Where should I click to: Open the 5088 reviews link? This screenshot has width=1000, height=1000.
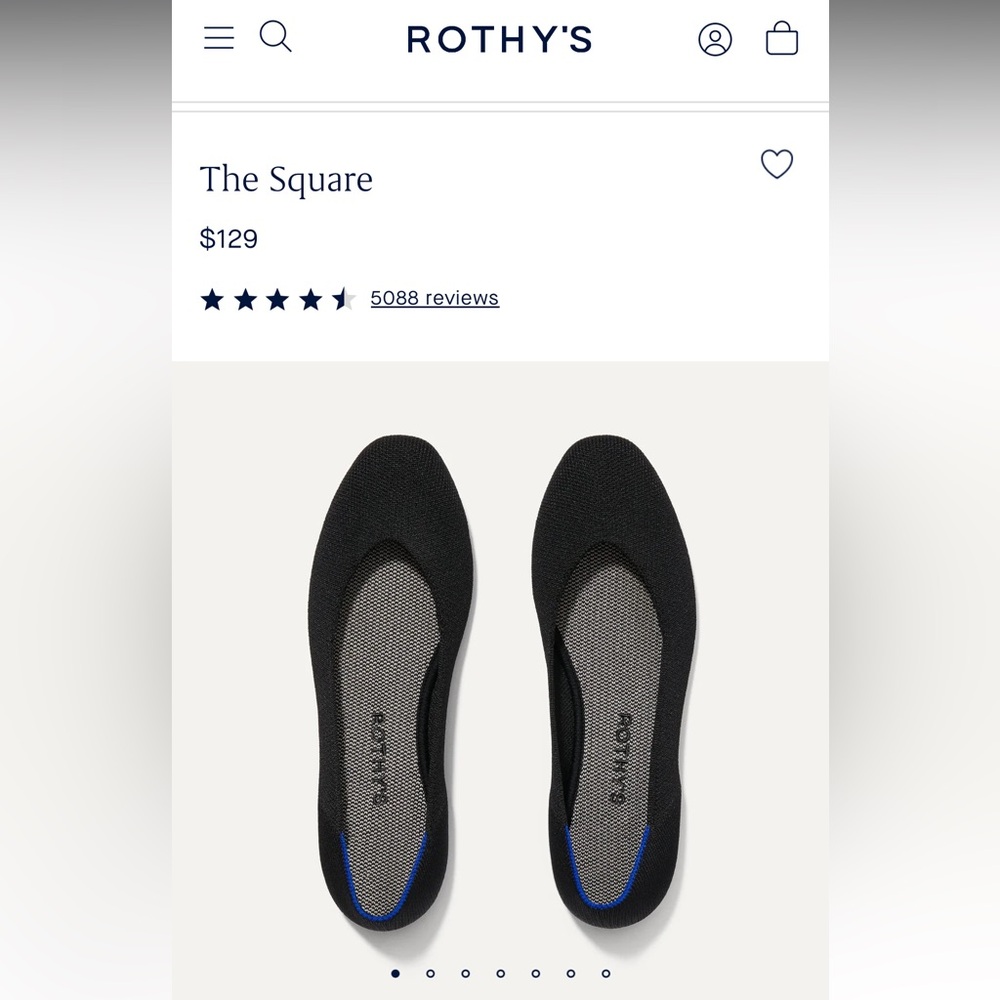tap(435, 298)
